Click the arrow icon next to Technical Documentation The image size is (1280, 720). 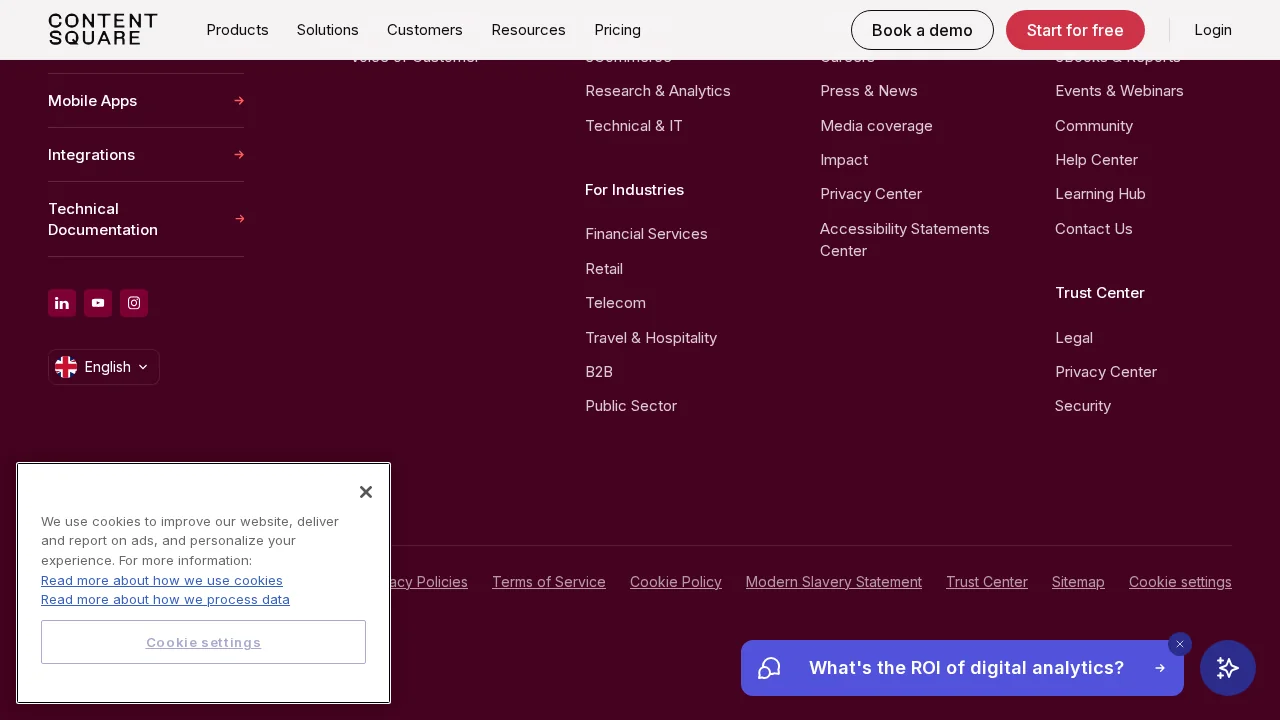coord(239,219)
